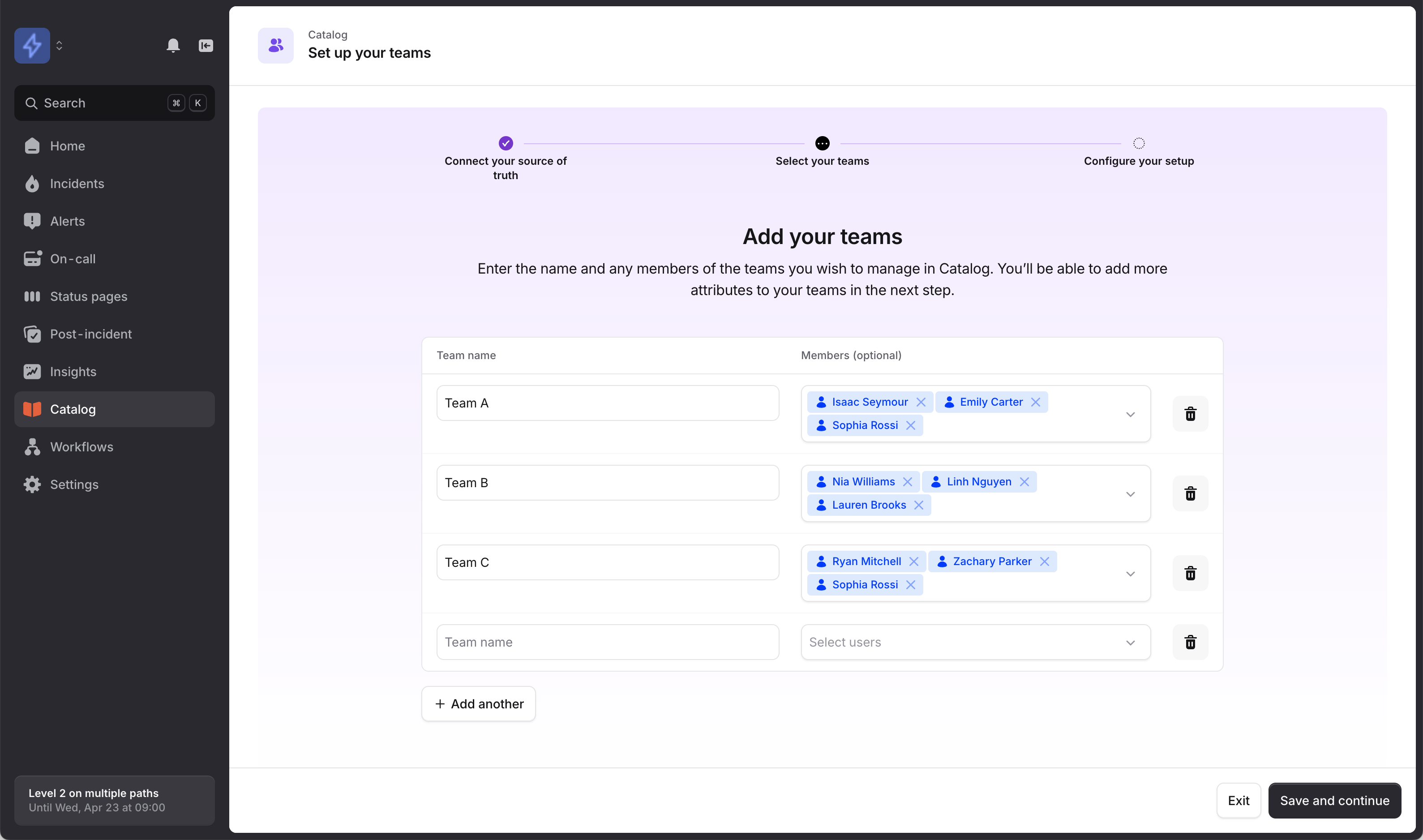The height and width of the screenshot is (840, 1423).
Task: Click the empty Team name field
Action: [607, 642]
